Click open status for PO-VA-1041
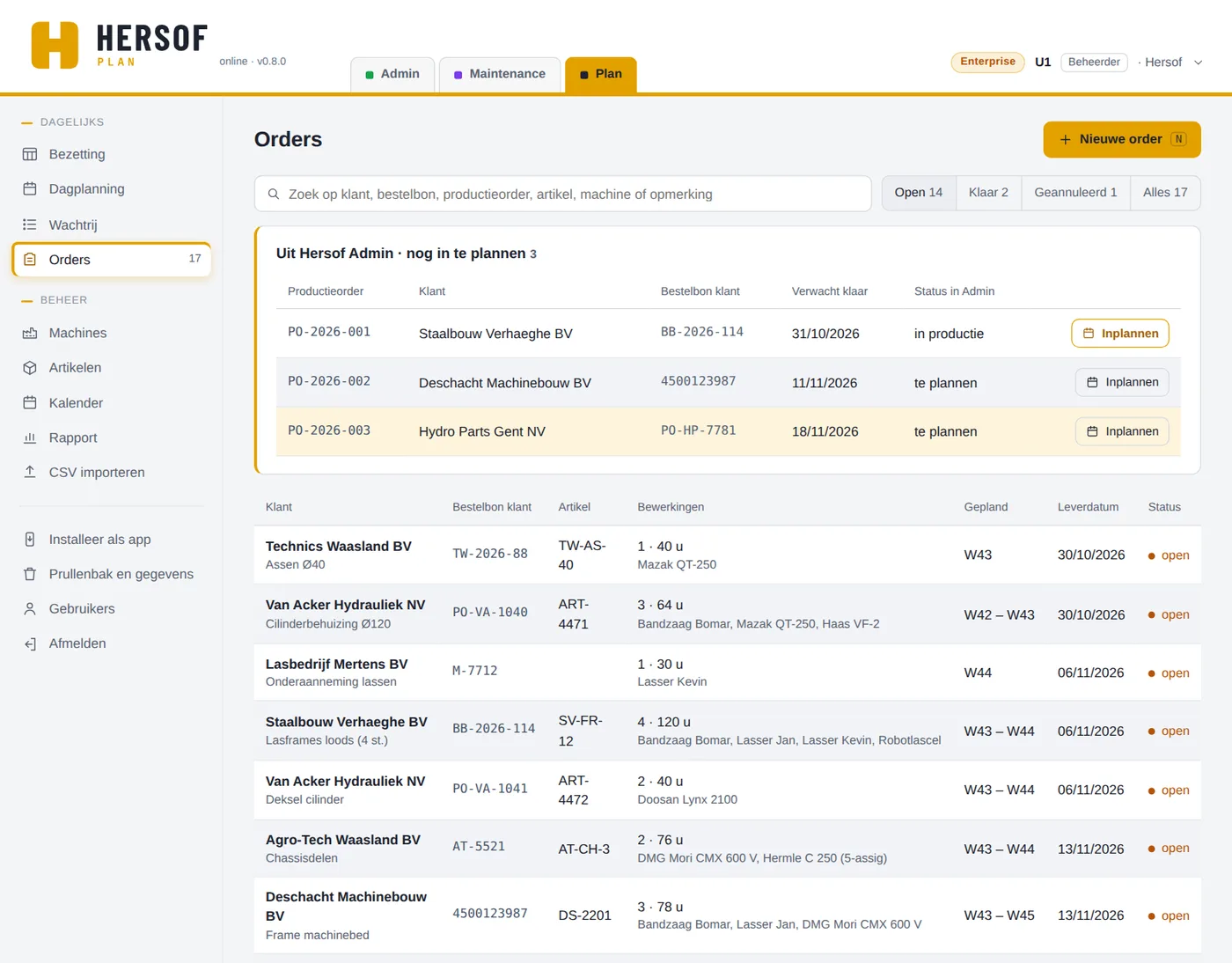 1169,790
